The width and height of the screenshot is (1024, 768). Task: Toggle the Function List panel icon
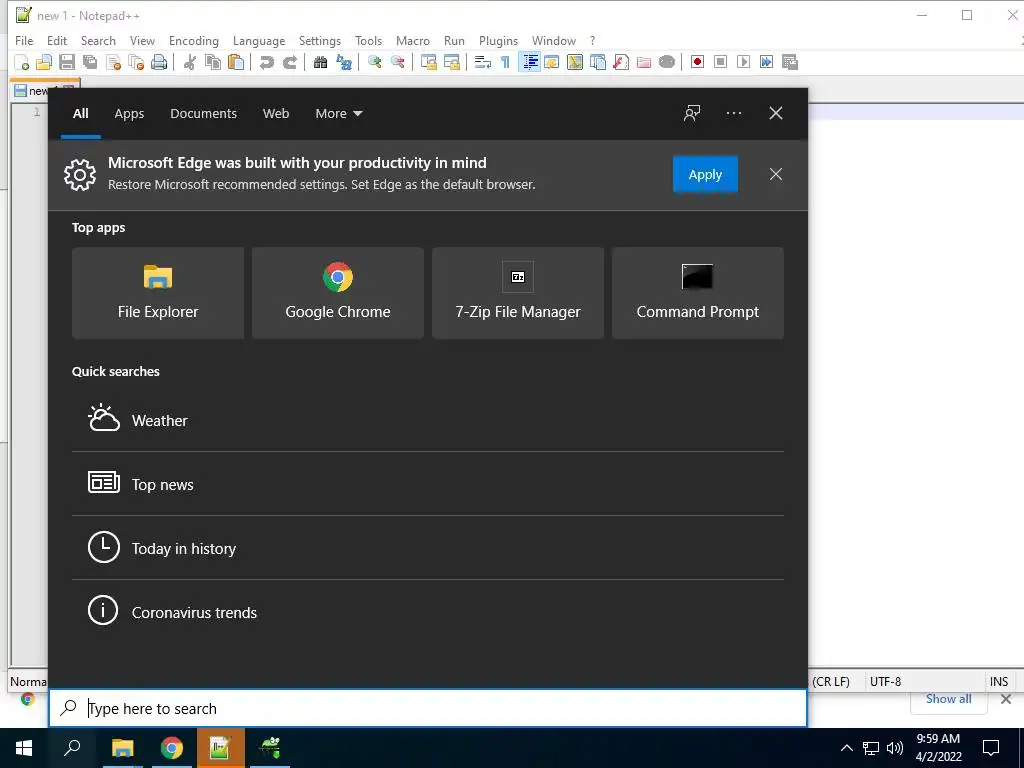(621, 62)
